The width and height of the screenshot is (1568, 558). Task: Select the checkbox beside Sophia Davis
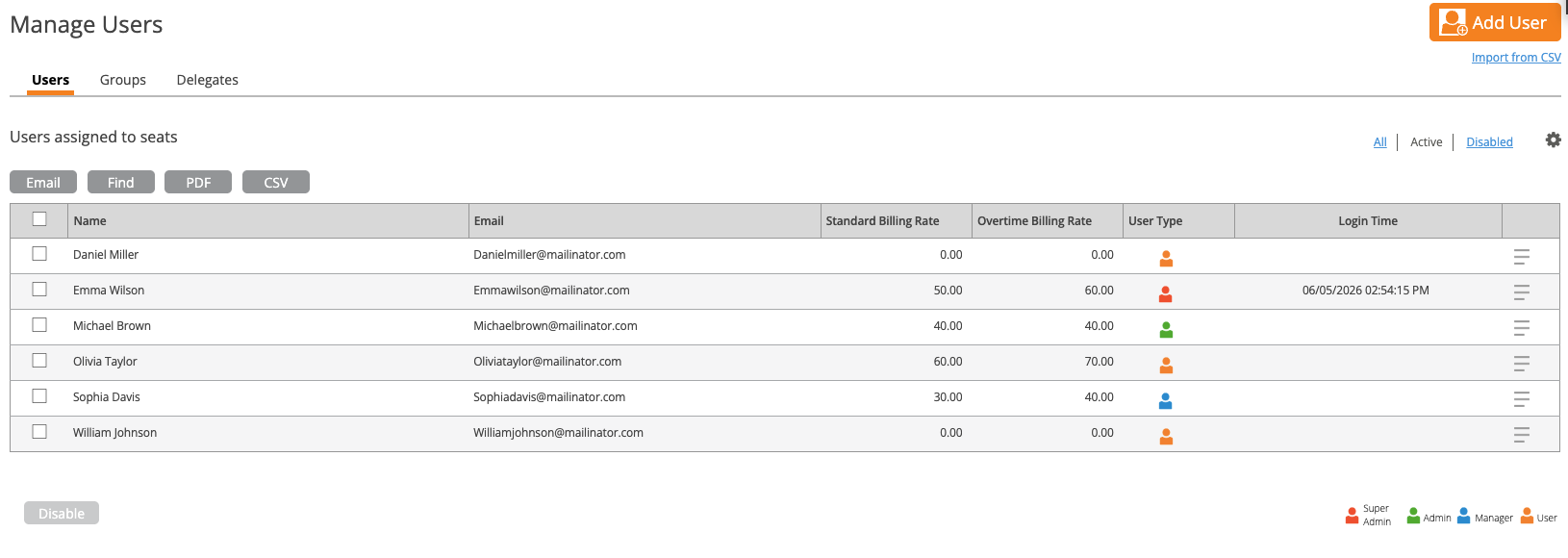pos(39,396)
